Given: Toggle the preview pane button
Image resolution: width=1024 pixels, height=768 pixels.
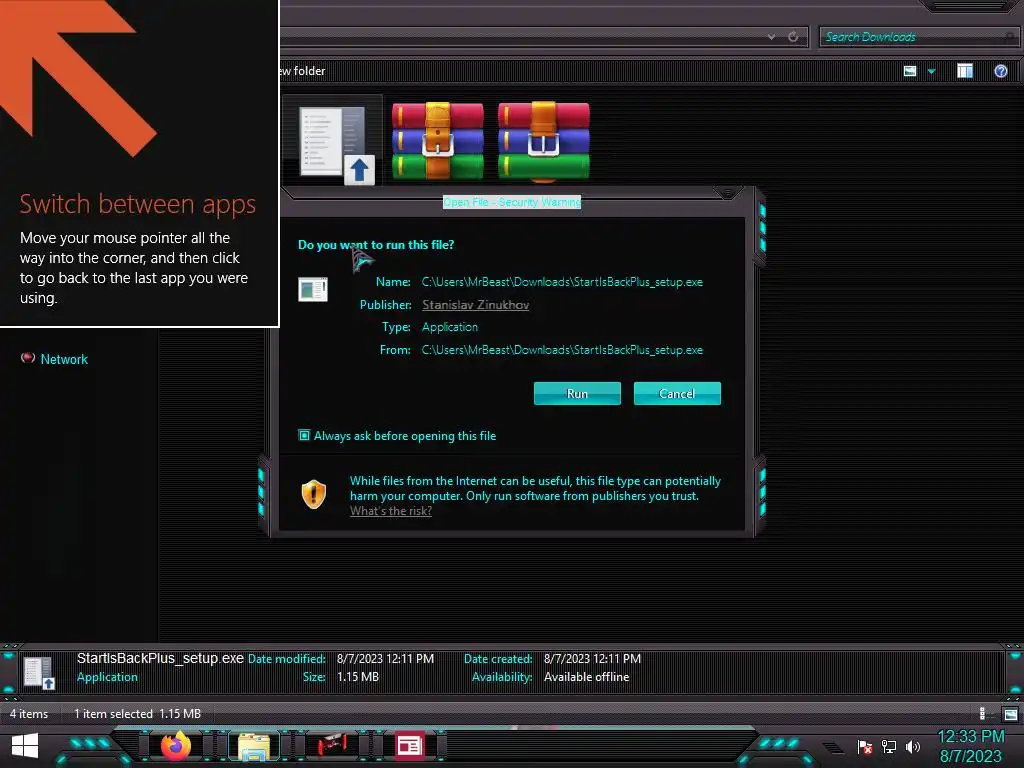Looking at the screenshot, I should 965,71.
